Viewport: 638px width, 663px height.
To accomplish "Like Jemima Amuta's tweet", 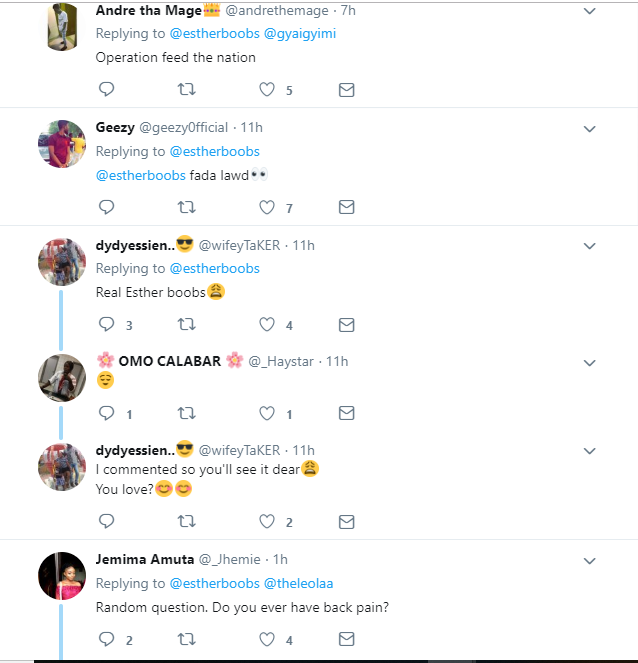I will click(267, 639).
